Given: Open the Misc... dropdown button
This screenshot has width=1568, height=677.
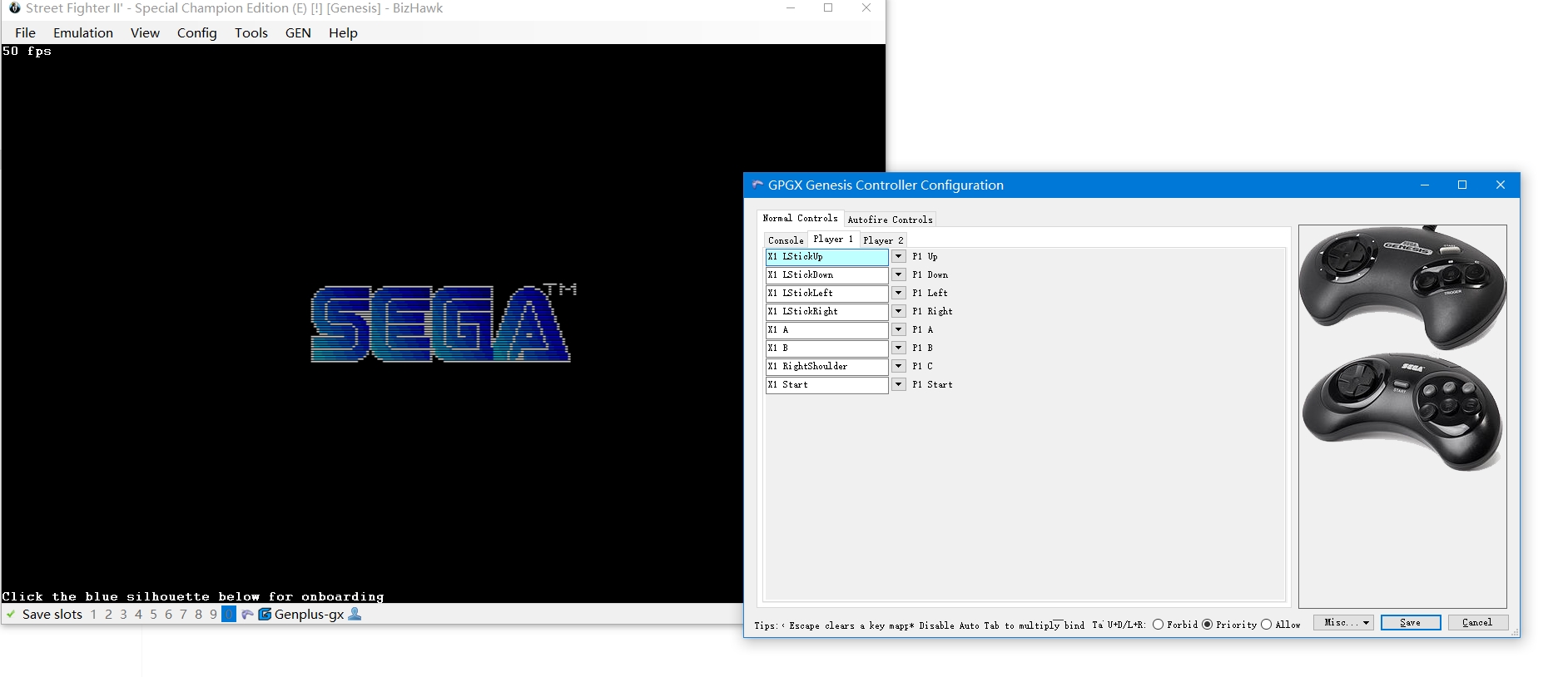Looking at the screenshot, I should point(1343,622).
